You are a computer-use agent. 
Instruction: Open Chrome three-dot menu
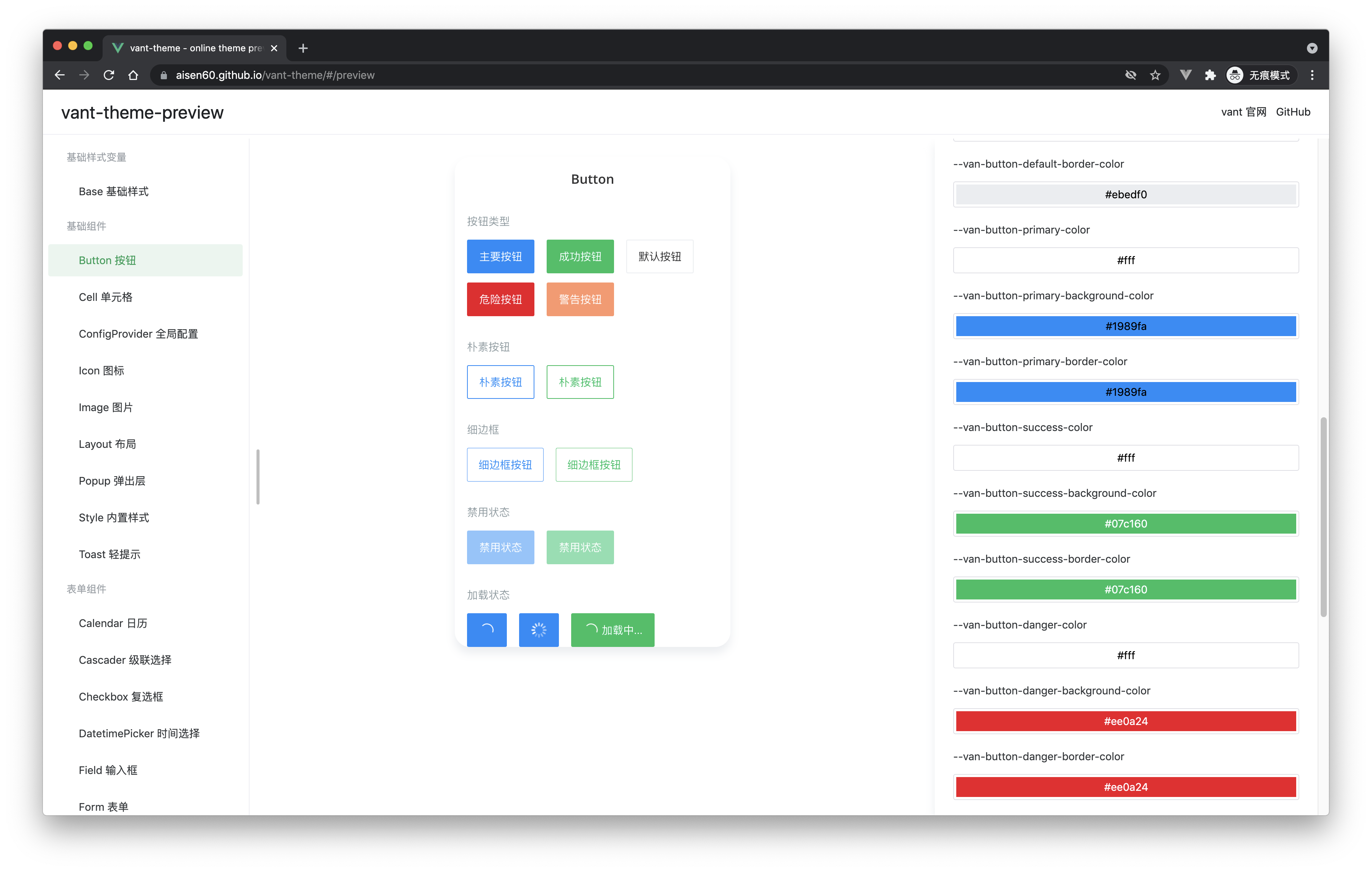coord(1312,75)
